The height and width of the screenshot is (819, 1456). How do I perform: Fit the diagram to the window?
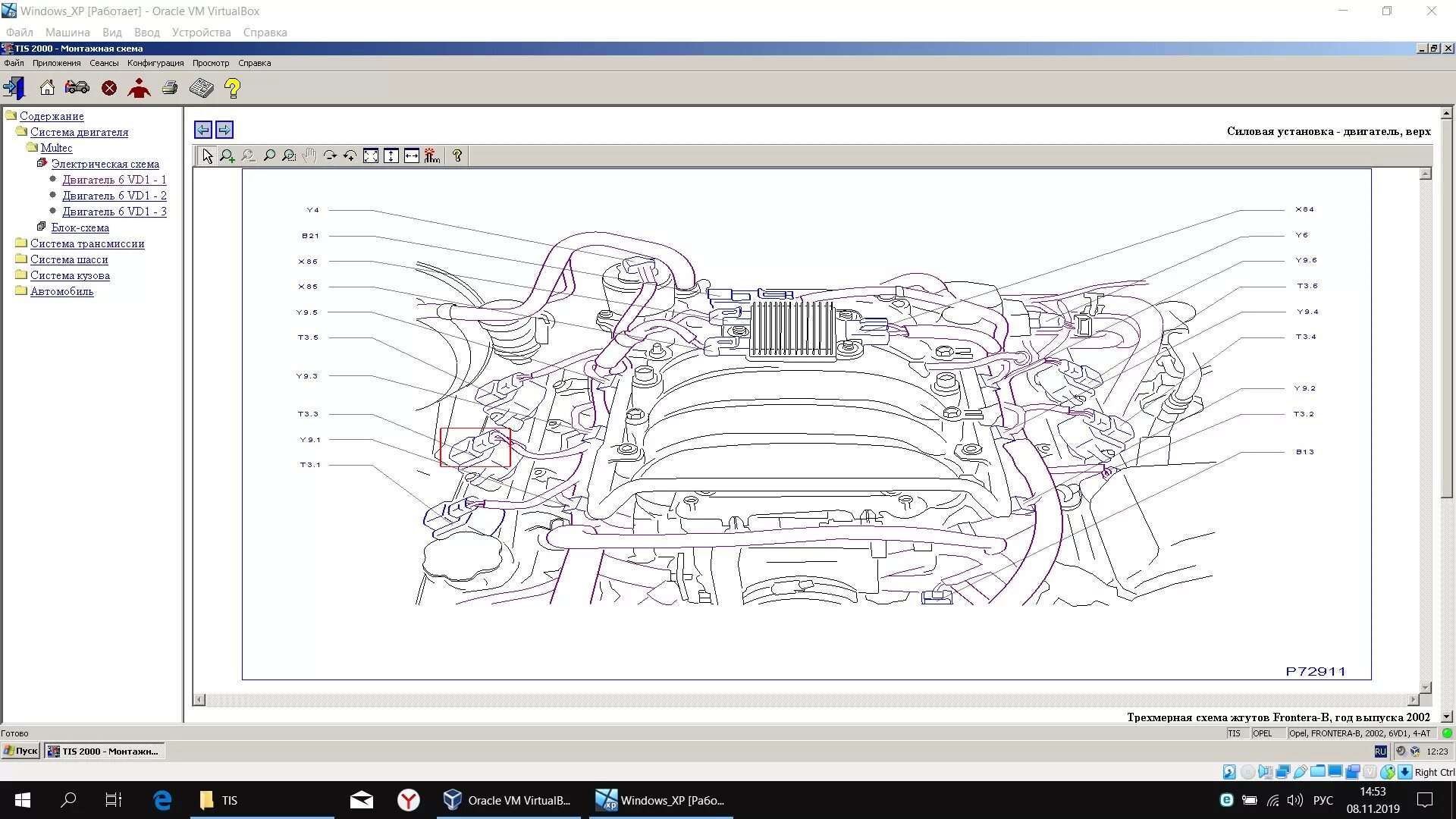371,155
